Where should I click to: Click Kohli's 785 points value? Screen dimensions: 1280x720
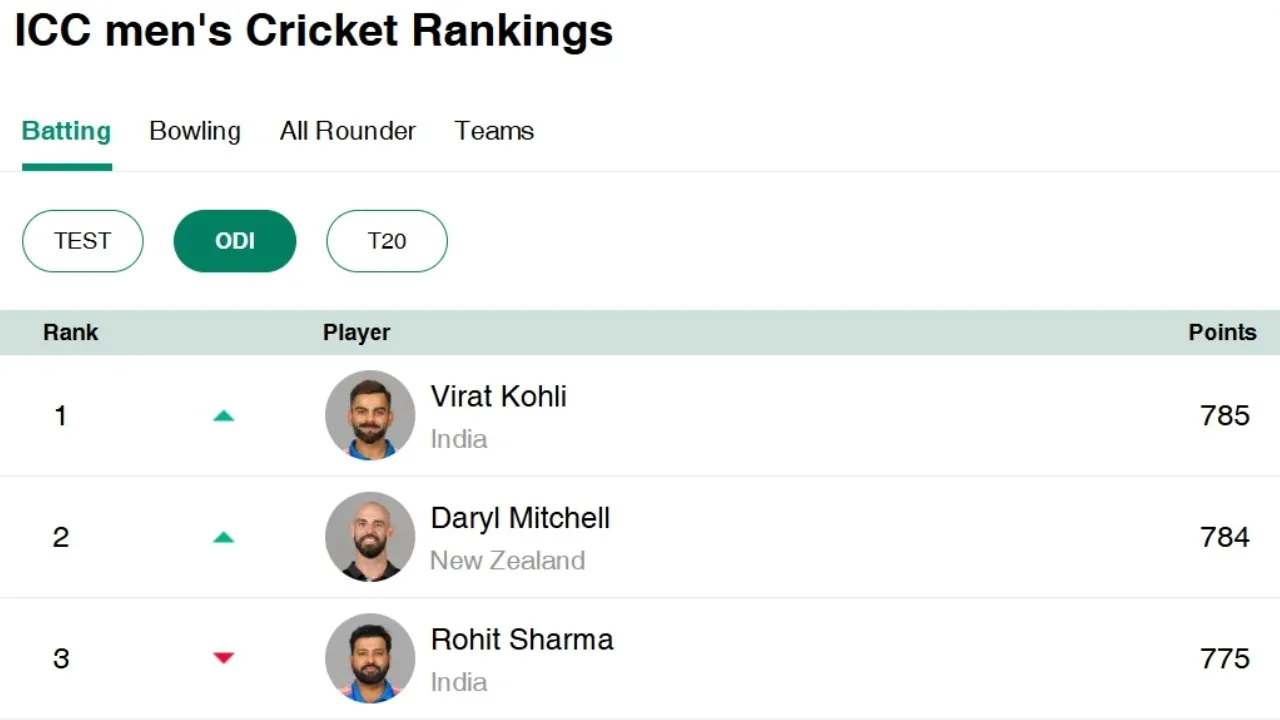[1225, 415]
